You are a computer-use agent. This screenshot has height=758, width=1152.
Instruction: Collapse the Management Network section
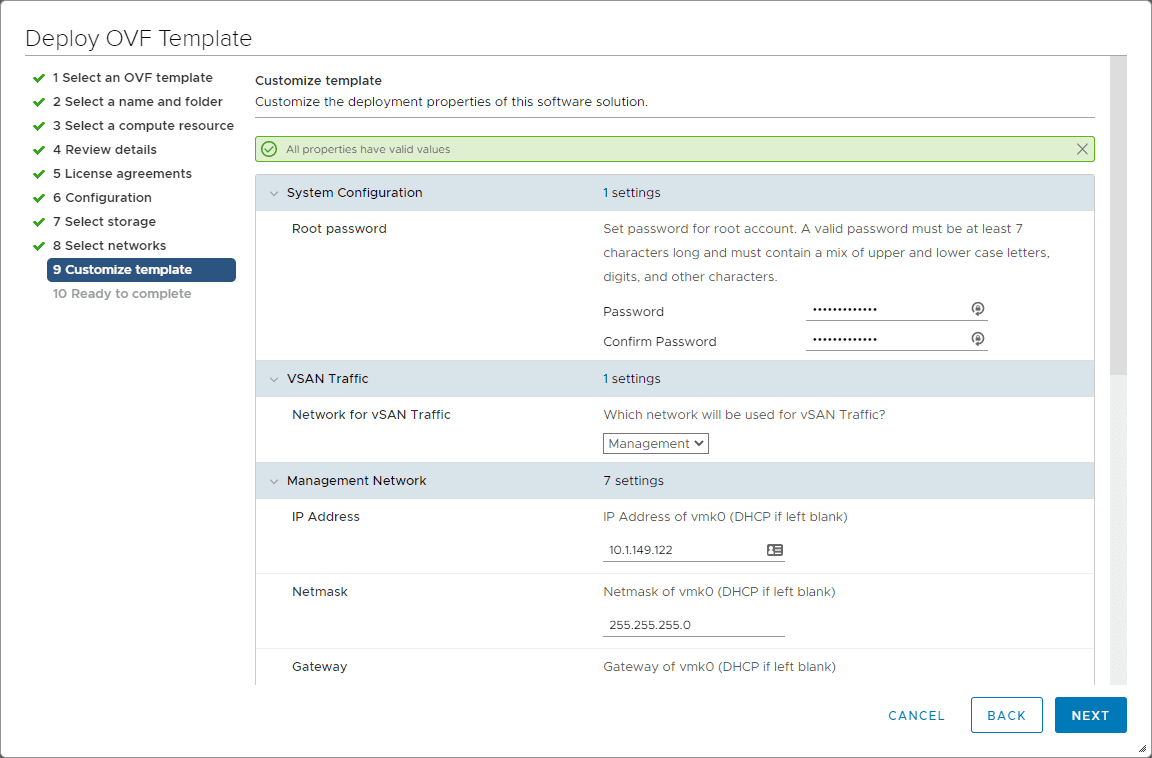pyautogui.click(x=274, y=481)
